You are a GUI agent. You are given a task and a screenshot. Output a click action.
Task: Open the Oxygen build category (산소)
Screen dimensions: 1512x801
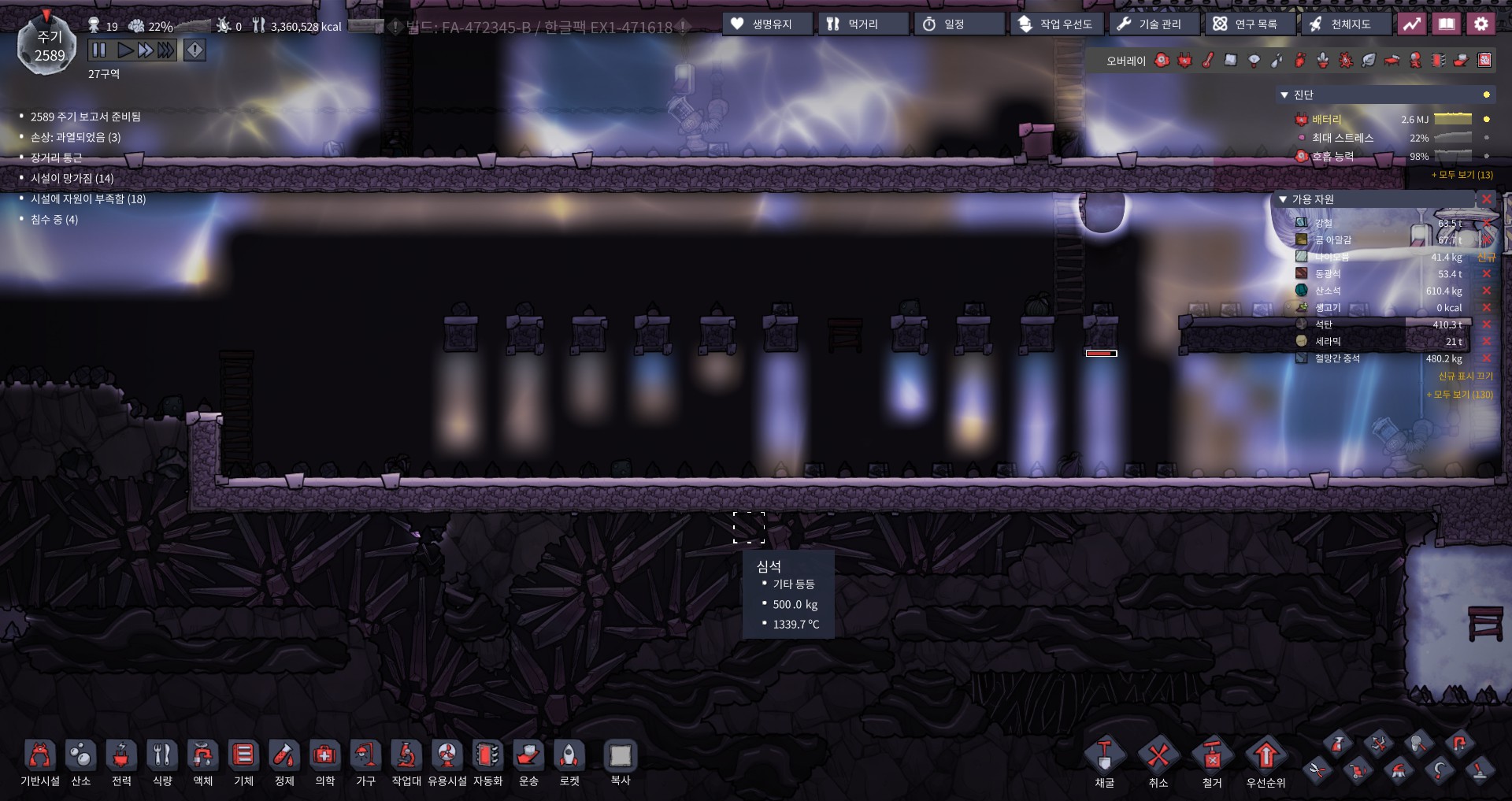coord(81,762)
